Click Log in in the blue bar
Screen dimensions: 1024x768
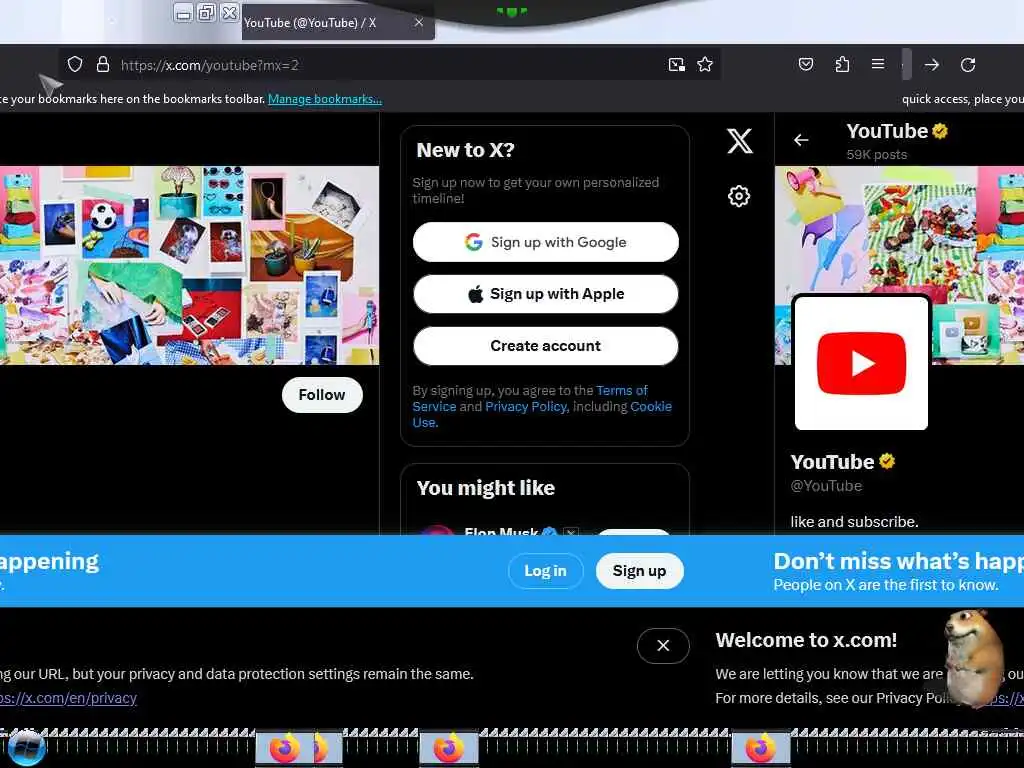[x=545, y=571]
